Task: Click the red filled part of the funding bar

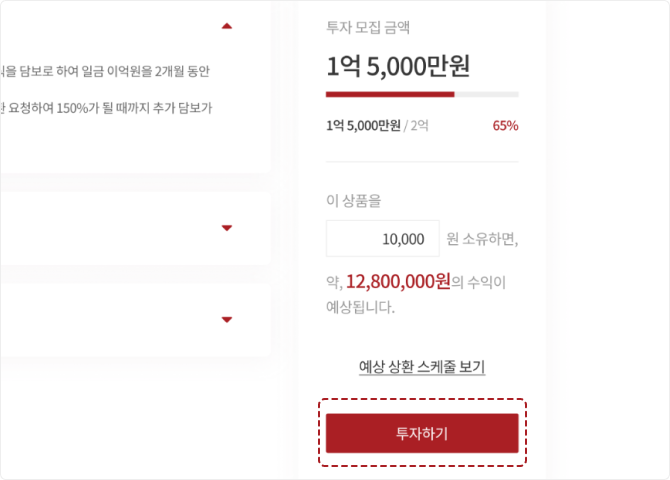Action: point(390,94)
